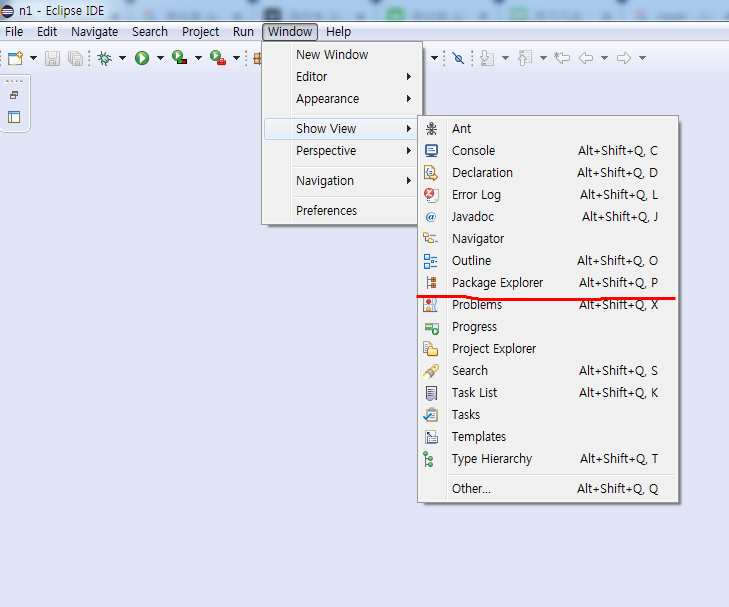Show the Declaration view
The width and height of the screenshot is (729, 607).
(x=548, y=172)
